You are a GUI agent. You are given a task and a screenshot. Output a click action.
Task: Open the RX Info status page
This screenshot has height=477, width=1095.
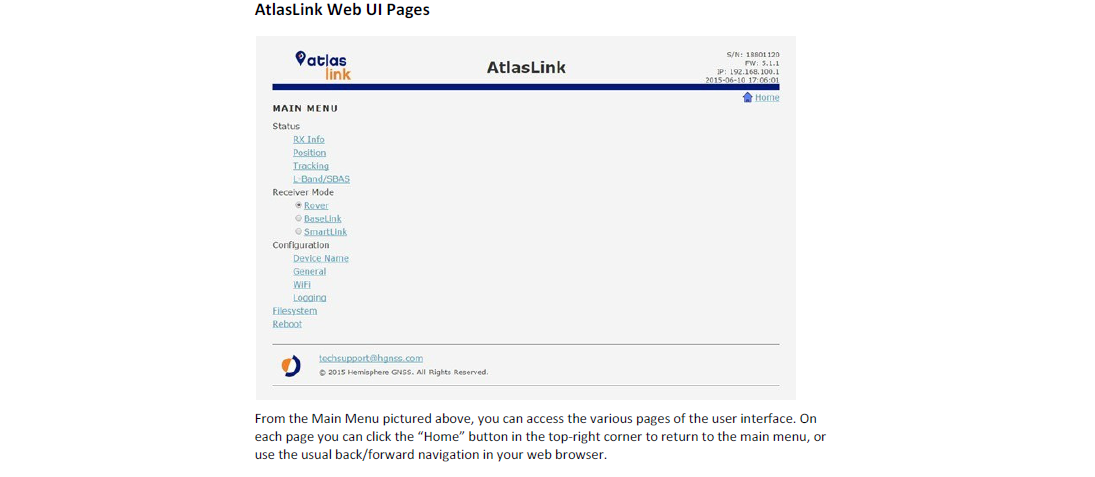(308, 140)
